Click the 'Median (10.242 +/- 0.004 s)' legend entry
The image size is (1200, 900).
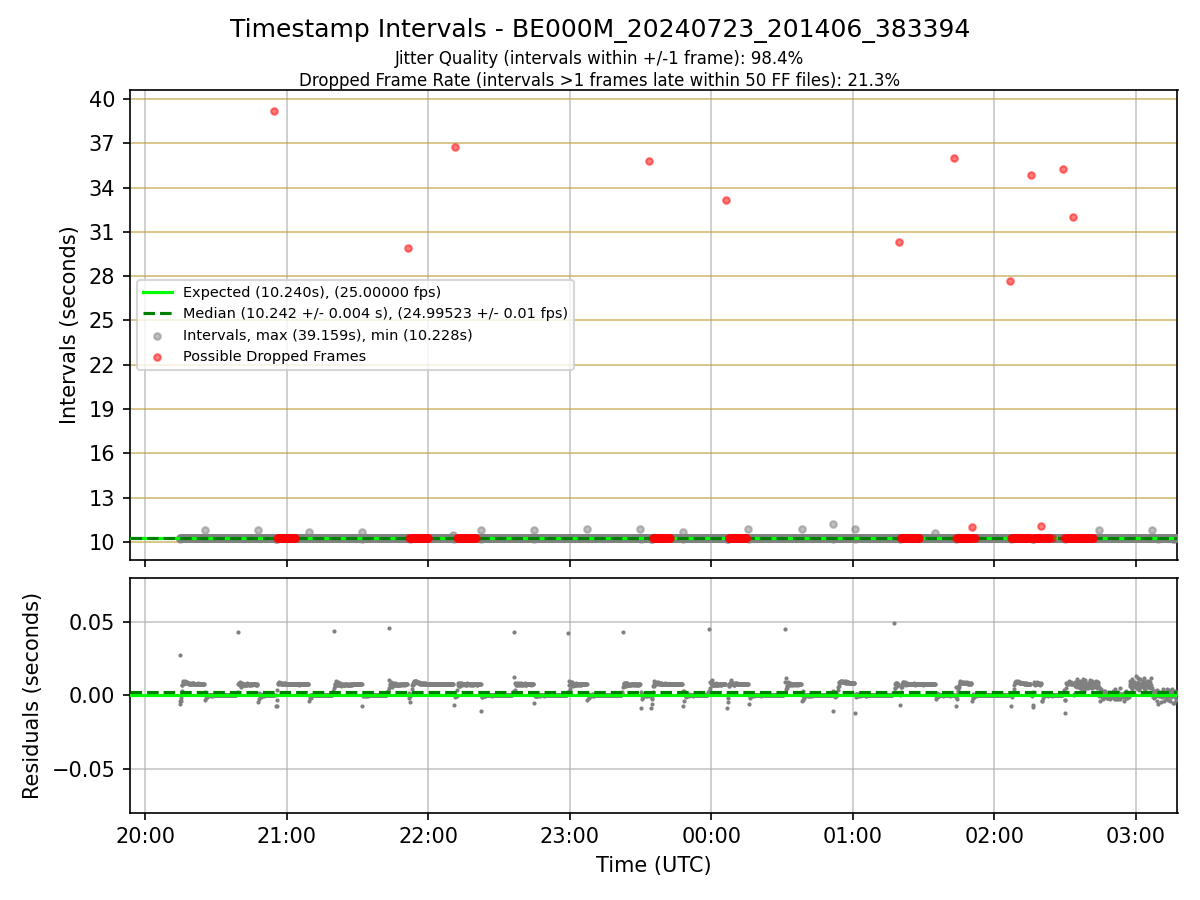[375, 313]
